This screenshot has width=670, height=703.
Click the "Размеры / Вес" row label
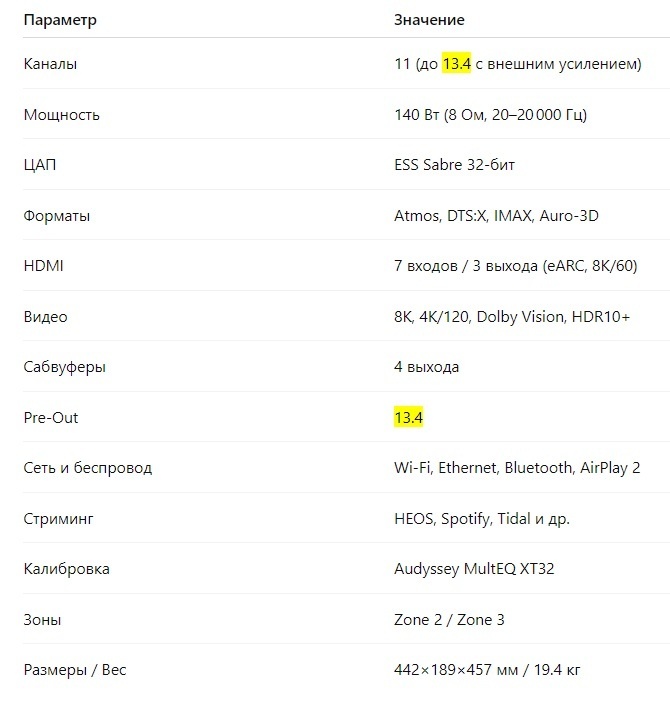75,670
